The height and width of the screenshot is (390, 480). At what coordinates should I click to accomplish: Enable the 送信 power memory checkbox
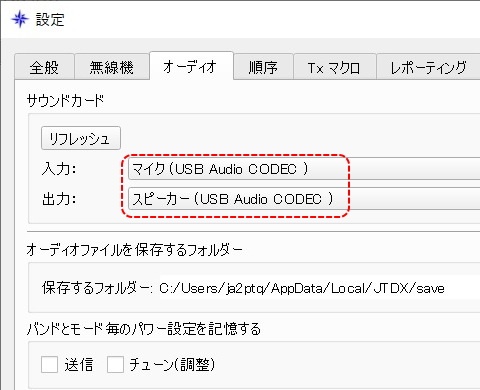(49, 364)
